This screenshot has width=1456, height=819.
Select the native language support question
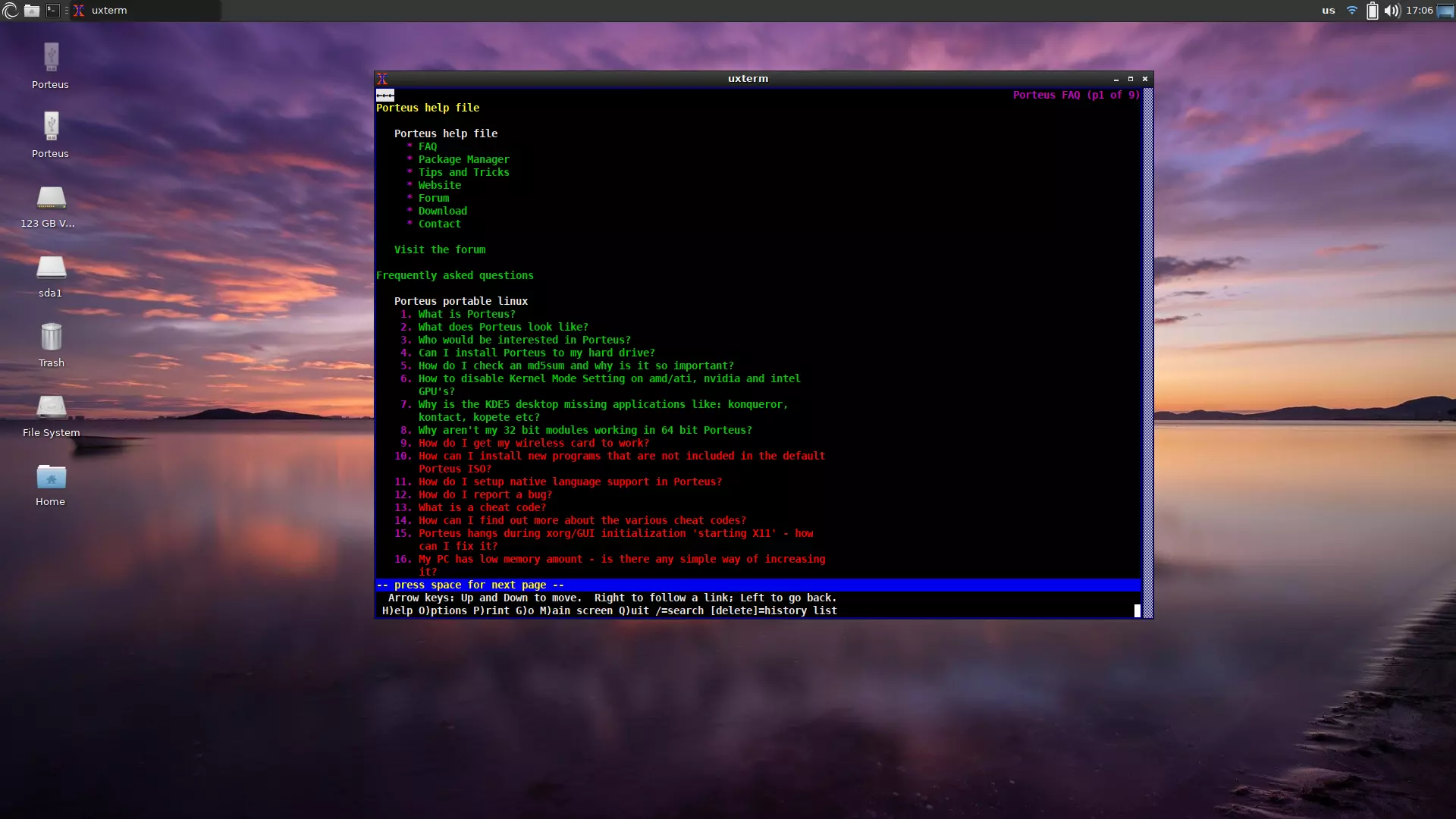570,482
